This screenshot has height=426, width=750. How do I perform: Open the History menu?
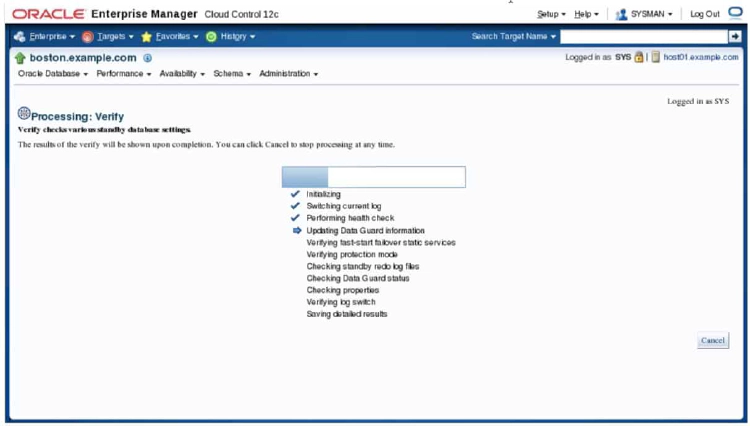[238, 36]
